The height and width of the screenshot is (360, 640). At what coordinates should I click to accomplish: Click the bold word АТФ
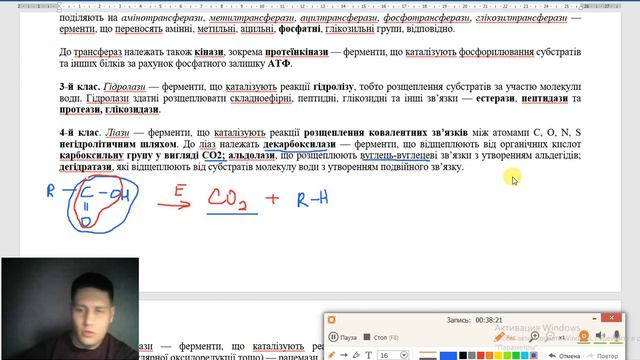[279, 64]
